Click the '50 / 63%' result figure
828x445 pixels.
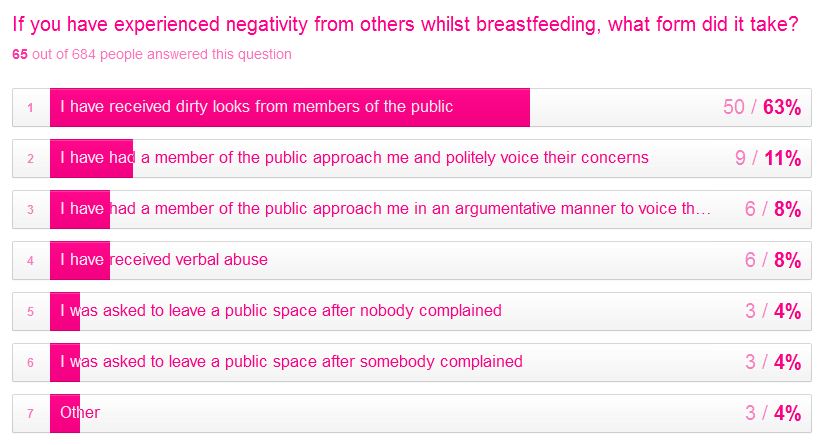(762, 107)
